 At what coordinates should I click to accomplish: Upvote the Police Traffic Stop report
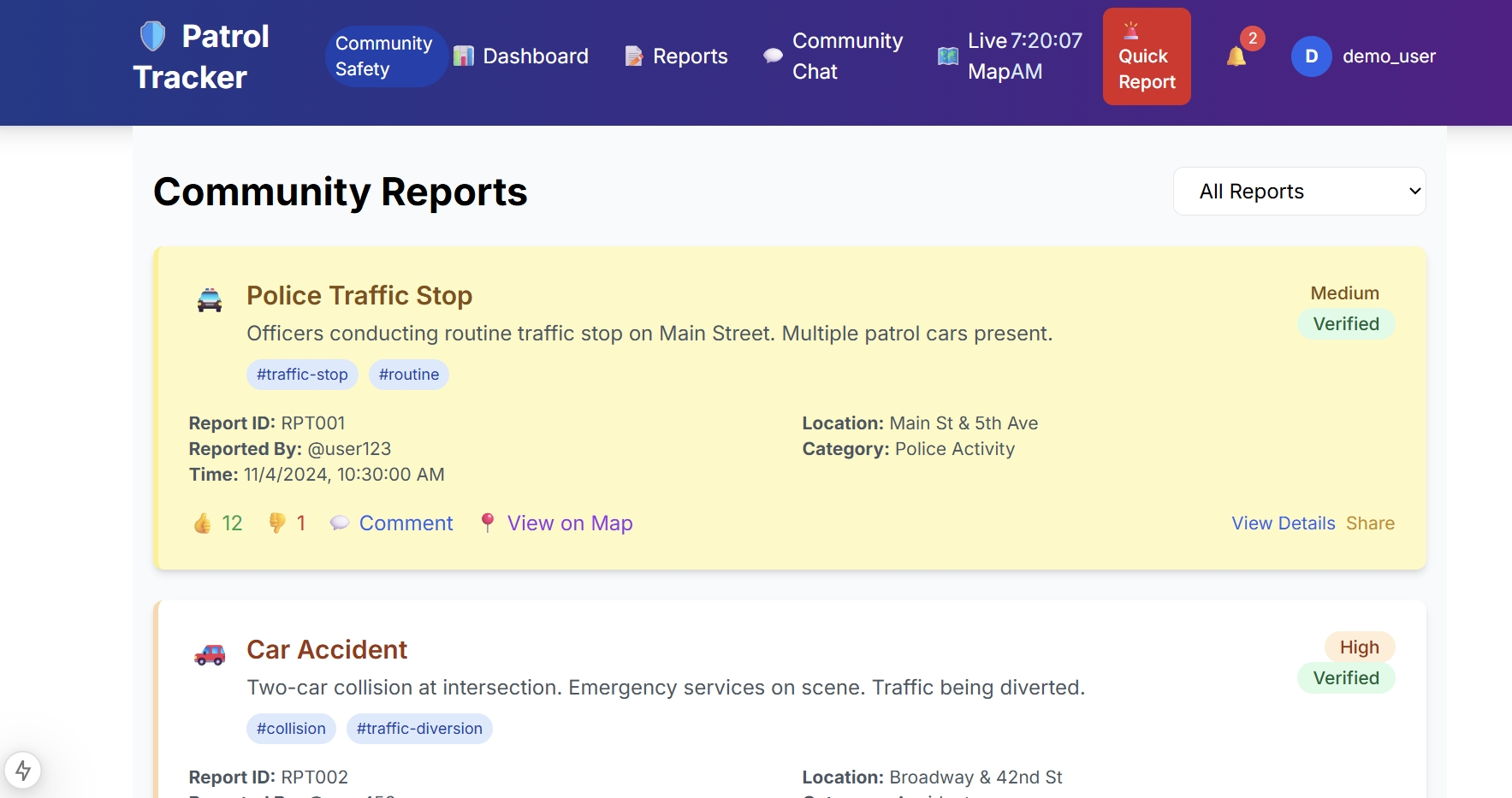coord(218,523)
